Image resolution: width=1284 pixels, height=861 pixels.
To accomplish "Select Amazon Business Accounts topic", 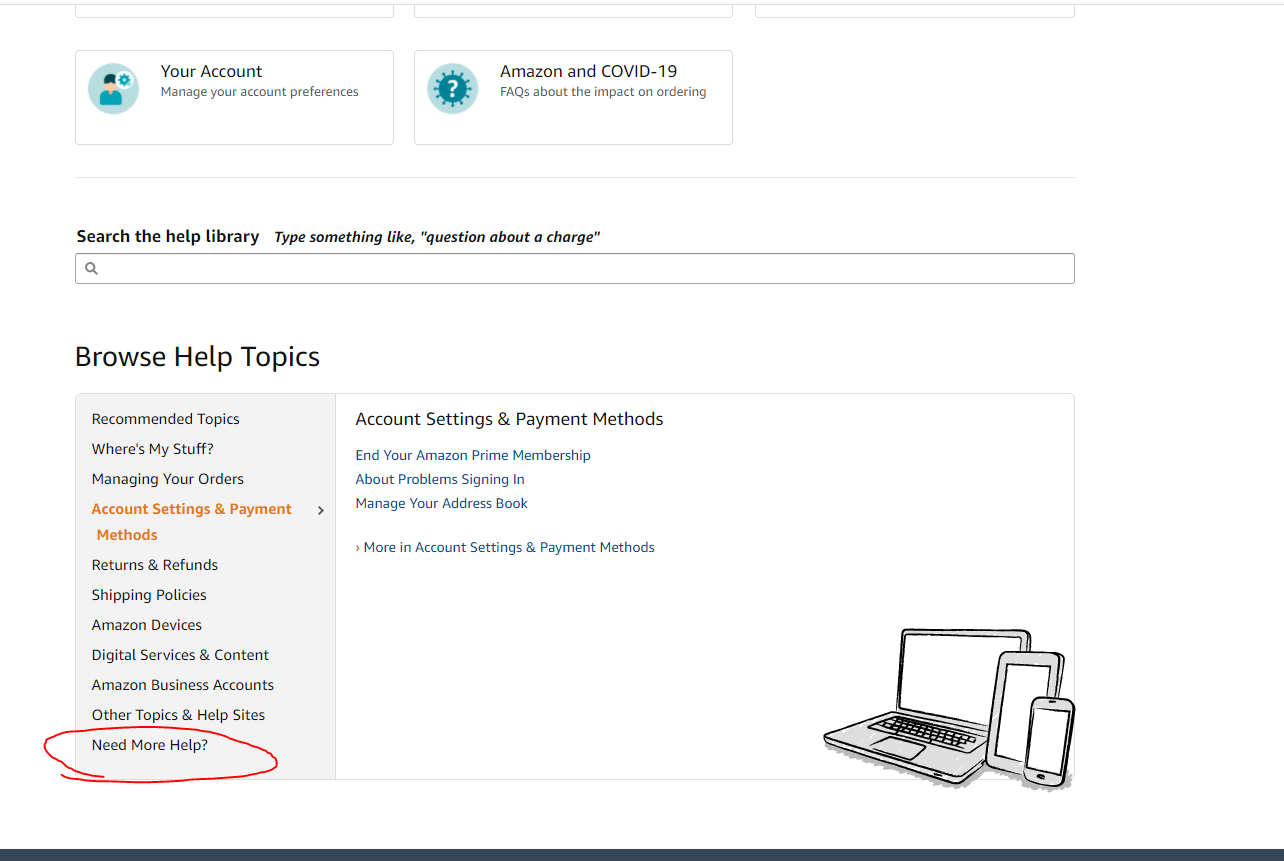I will coord(183,685).
